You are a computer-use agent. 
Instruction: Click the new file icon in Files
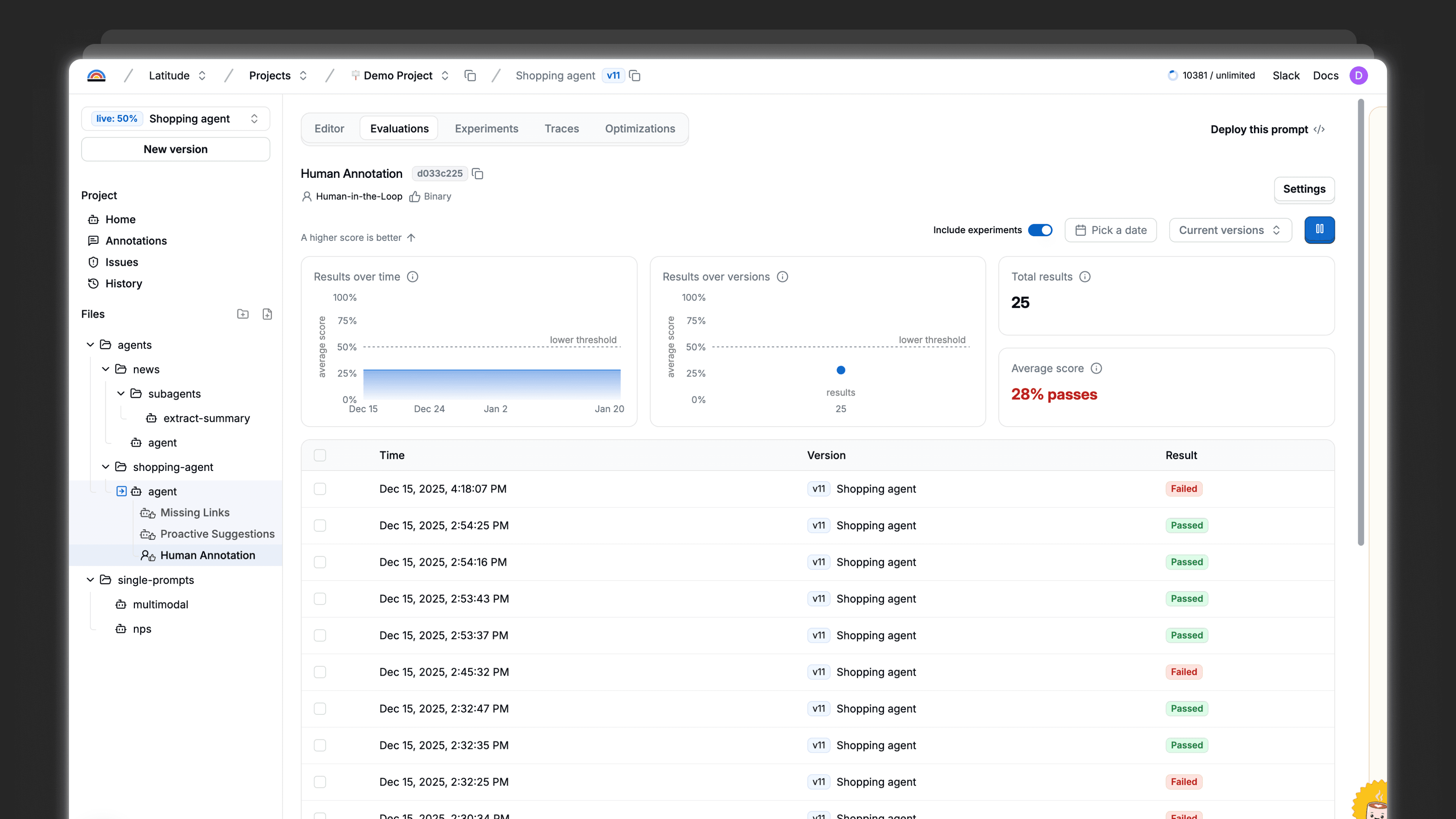click(x=267, y=314)
